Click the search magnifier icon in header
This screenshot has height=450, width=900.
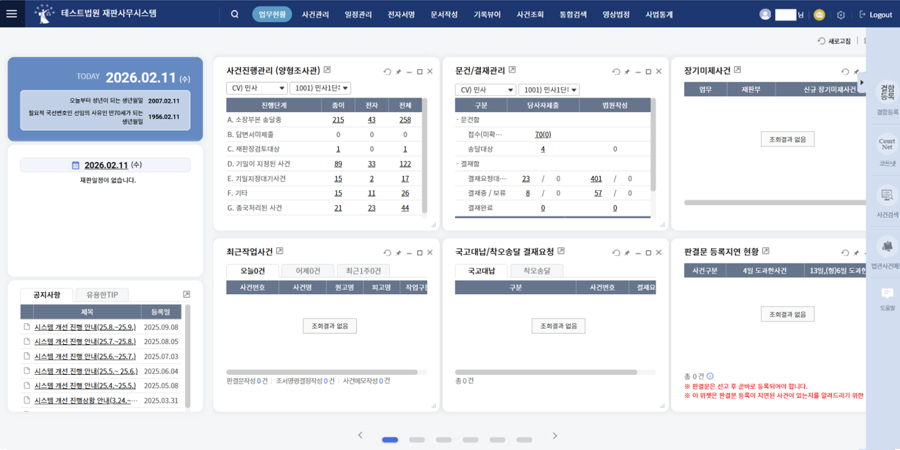coord(235,15)
